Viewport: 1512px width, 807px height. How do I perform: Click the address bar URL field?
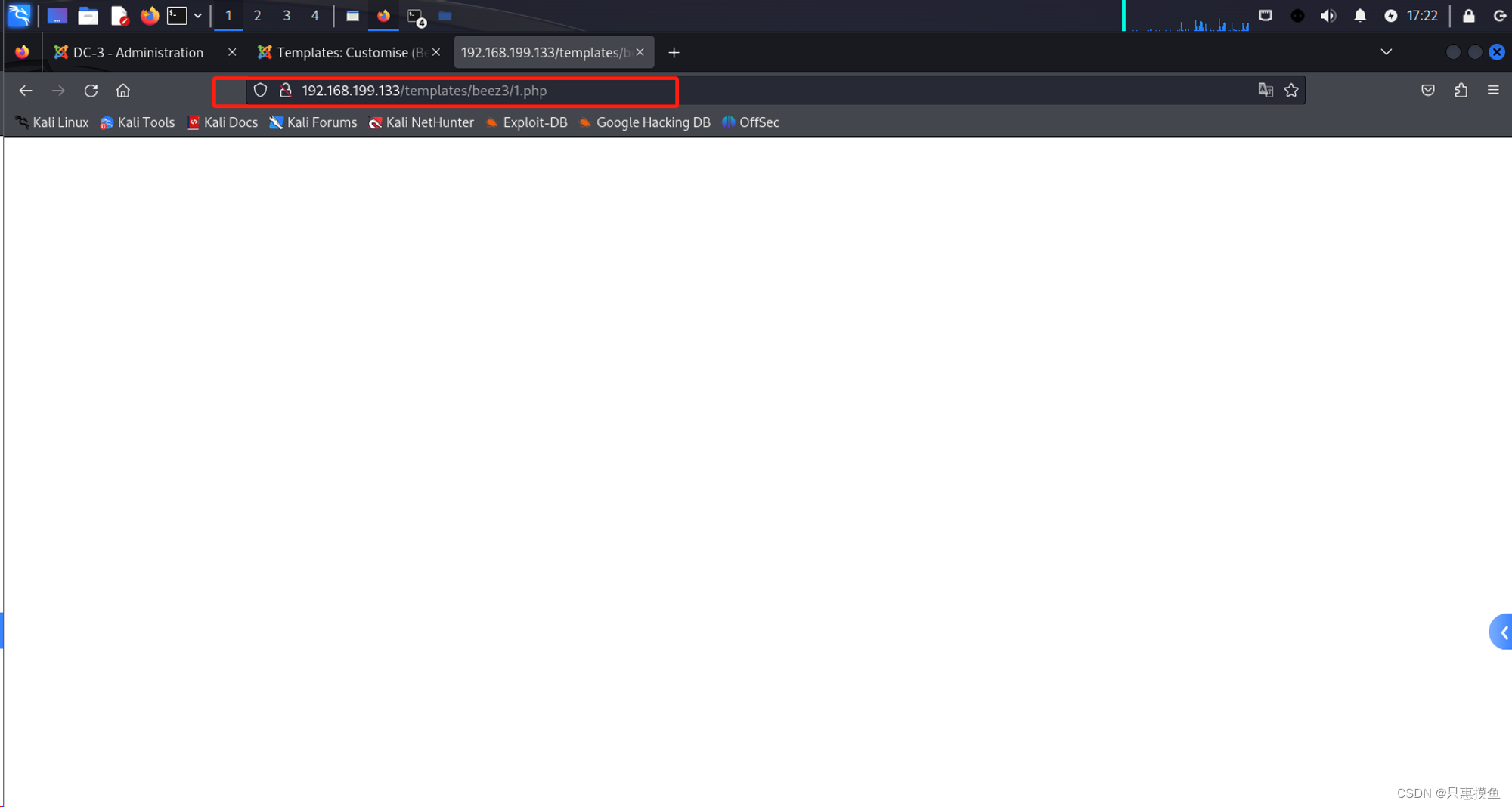[x=775, y=91]
